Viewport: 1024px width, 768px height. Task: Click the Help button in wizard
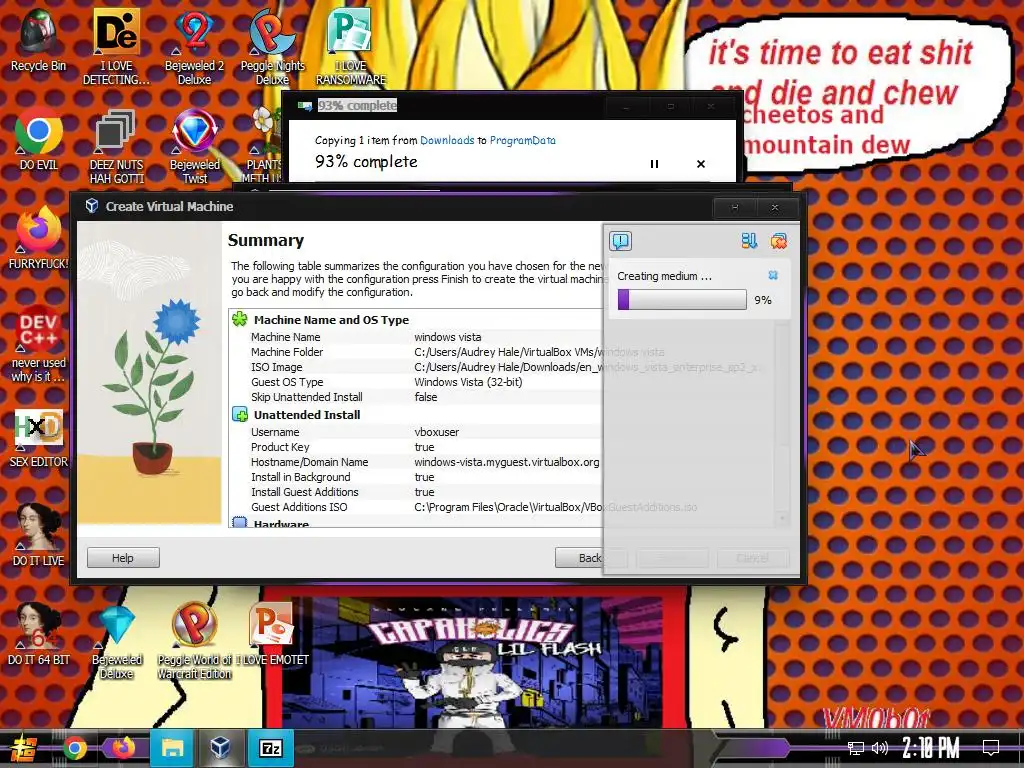click(x=123, y=558)
